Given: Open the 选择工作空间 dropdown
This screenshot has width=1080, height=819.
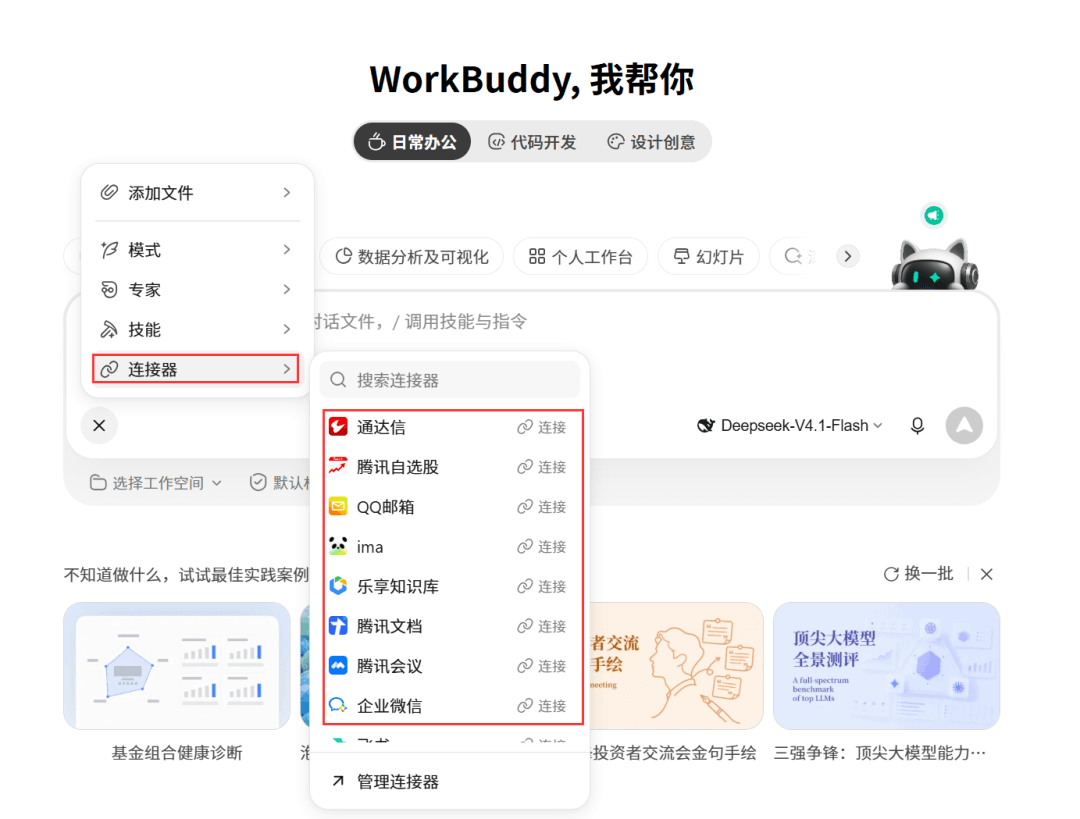Looking at the screenshot, I should 156,483.
